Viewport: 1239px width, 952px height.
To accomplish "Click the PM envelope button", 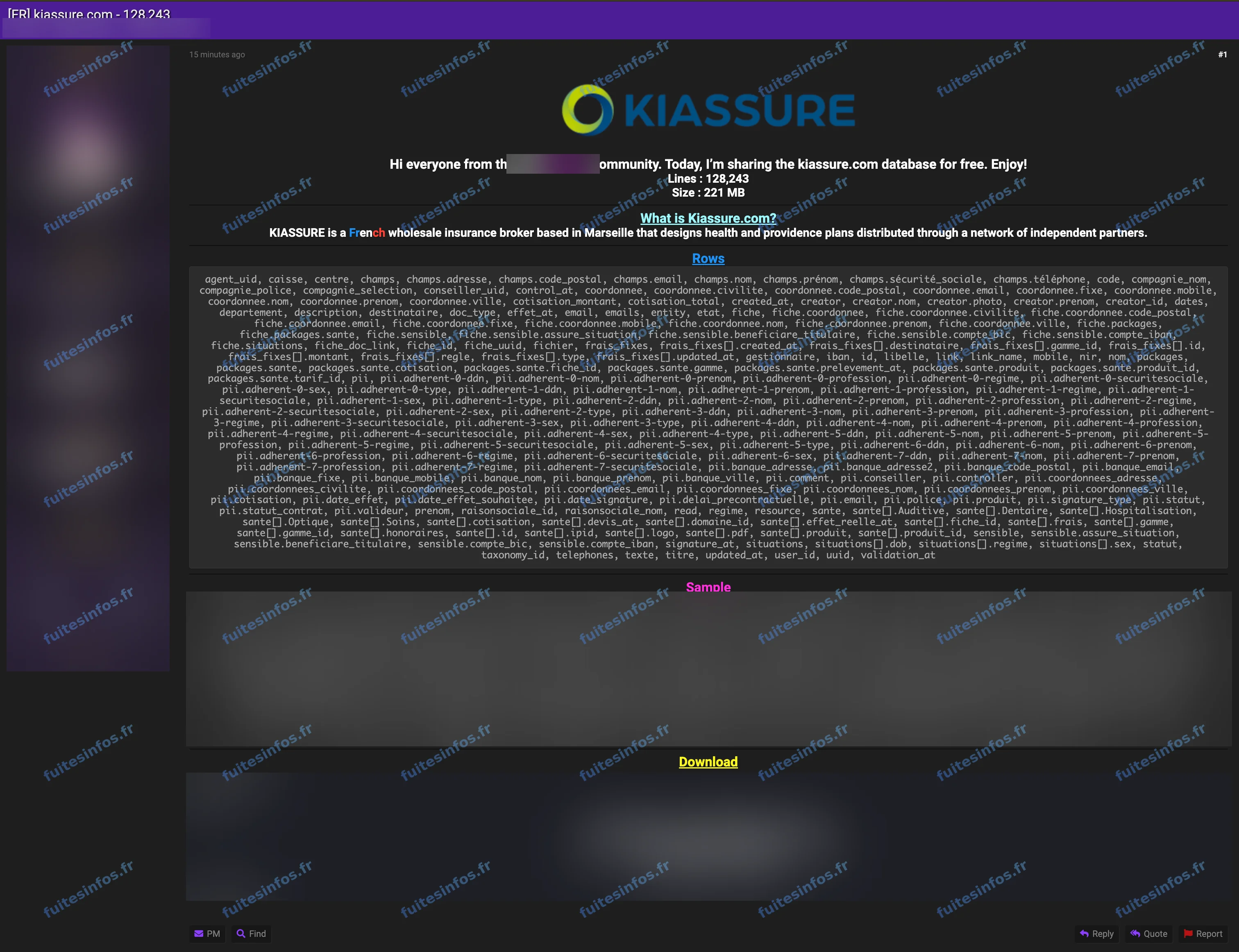I will pyautogui.click(x=207, y=933).
